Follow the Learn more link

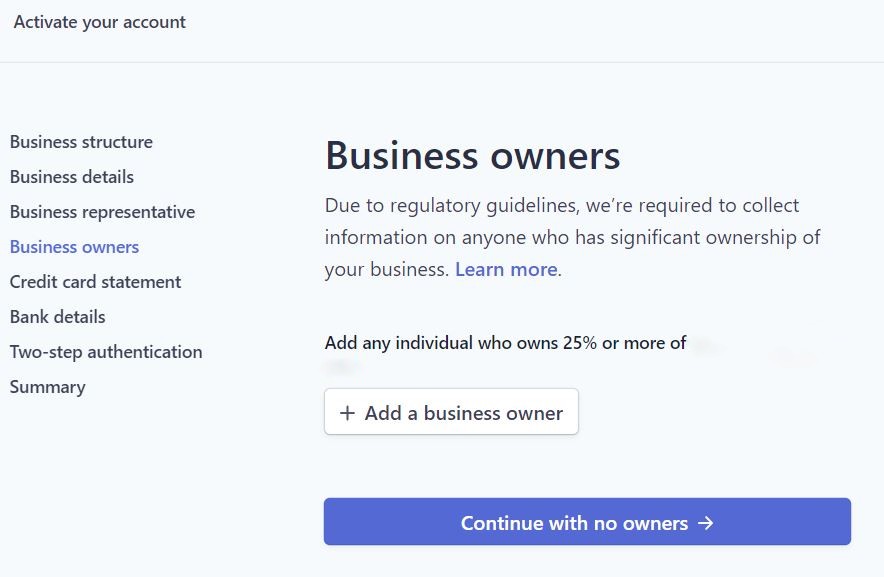tap(506, 270)
